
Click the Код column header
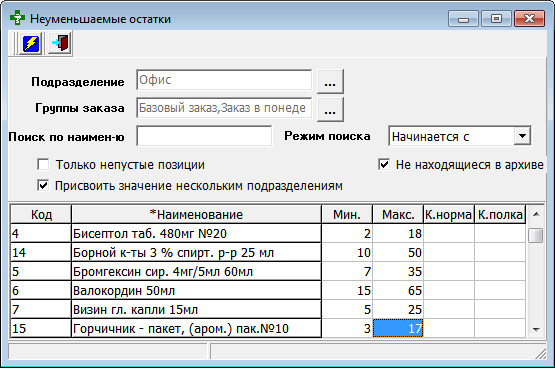tap(41, 214)
